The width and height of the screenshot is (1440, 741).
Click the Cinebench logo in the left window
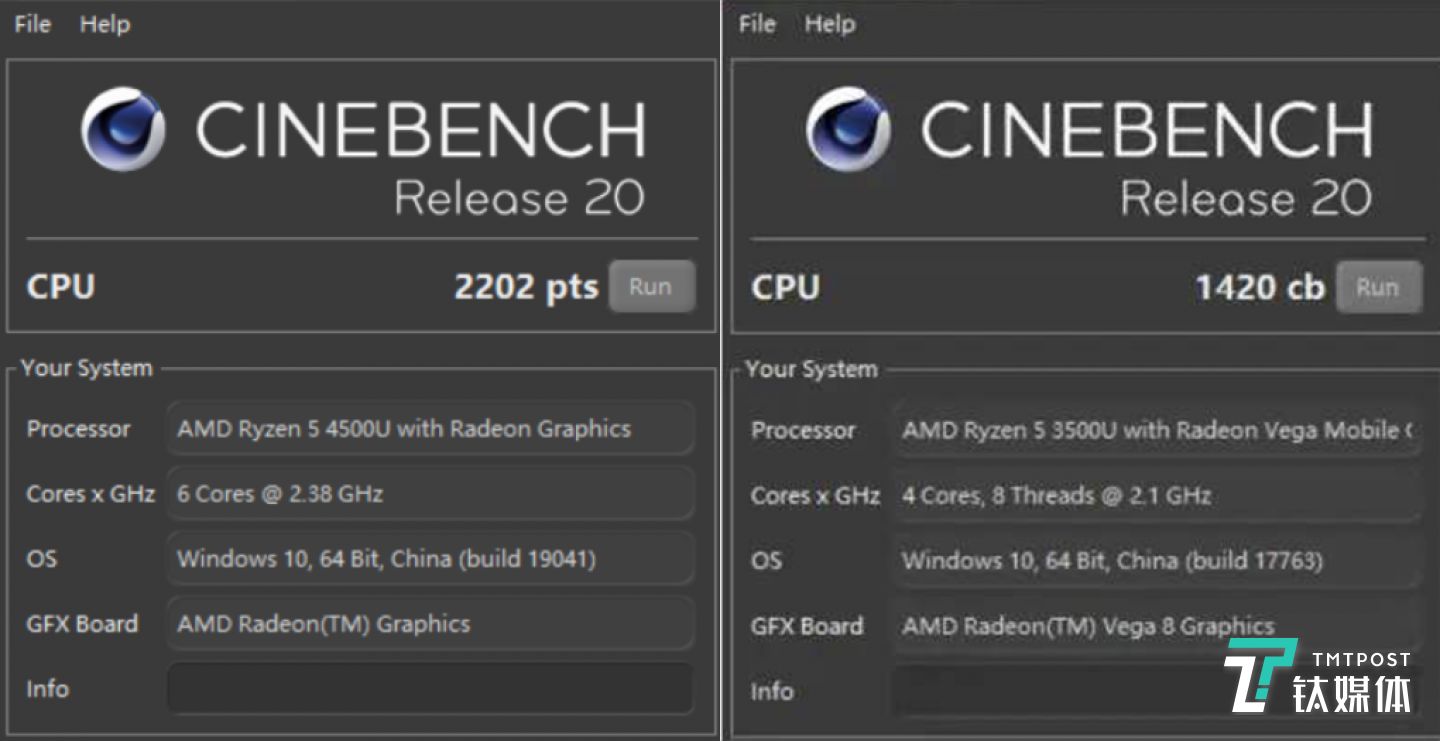(x=122, y=128)
